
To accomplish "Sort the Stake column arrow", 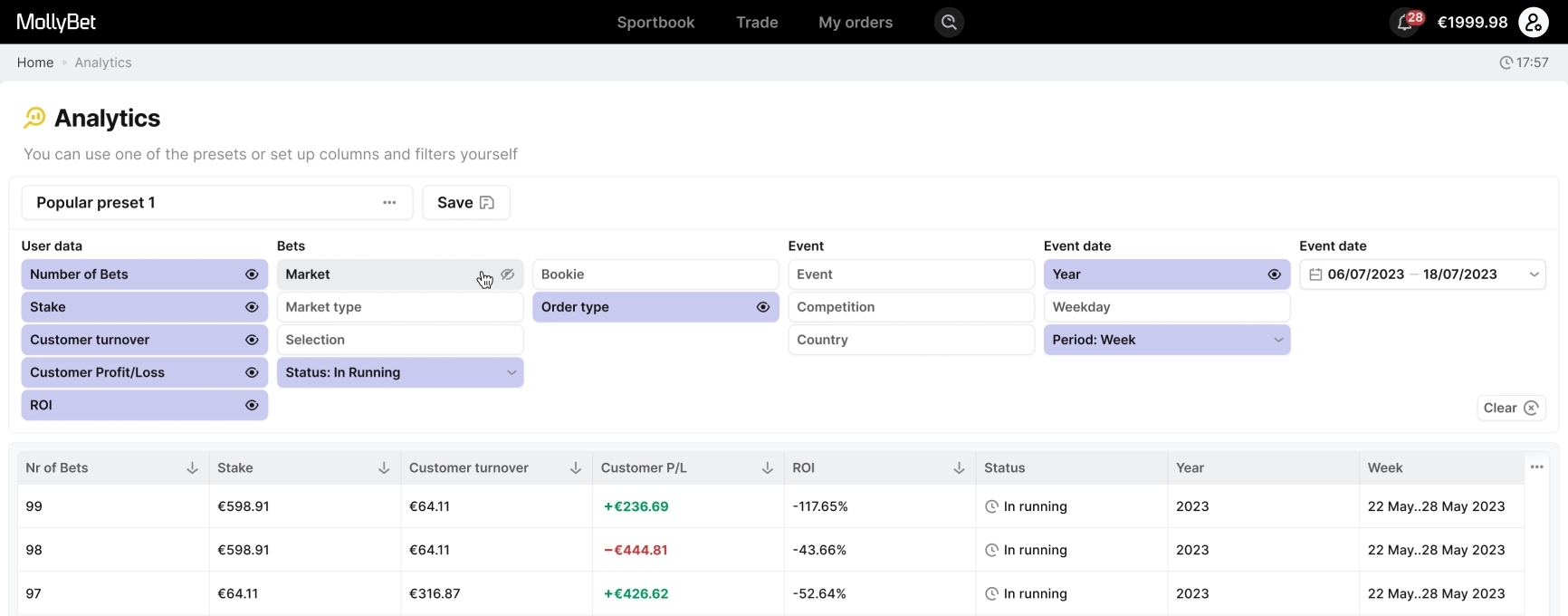I will [384, 468].
